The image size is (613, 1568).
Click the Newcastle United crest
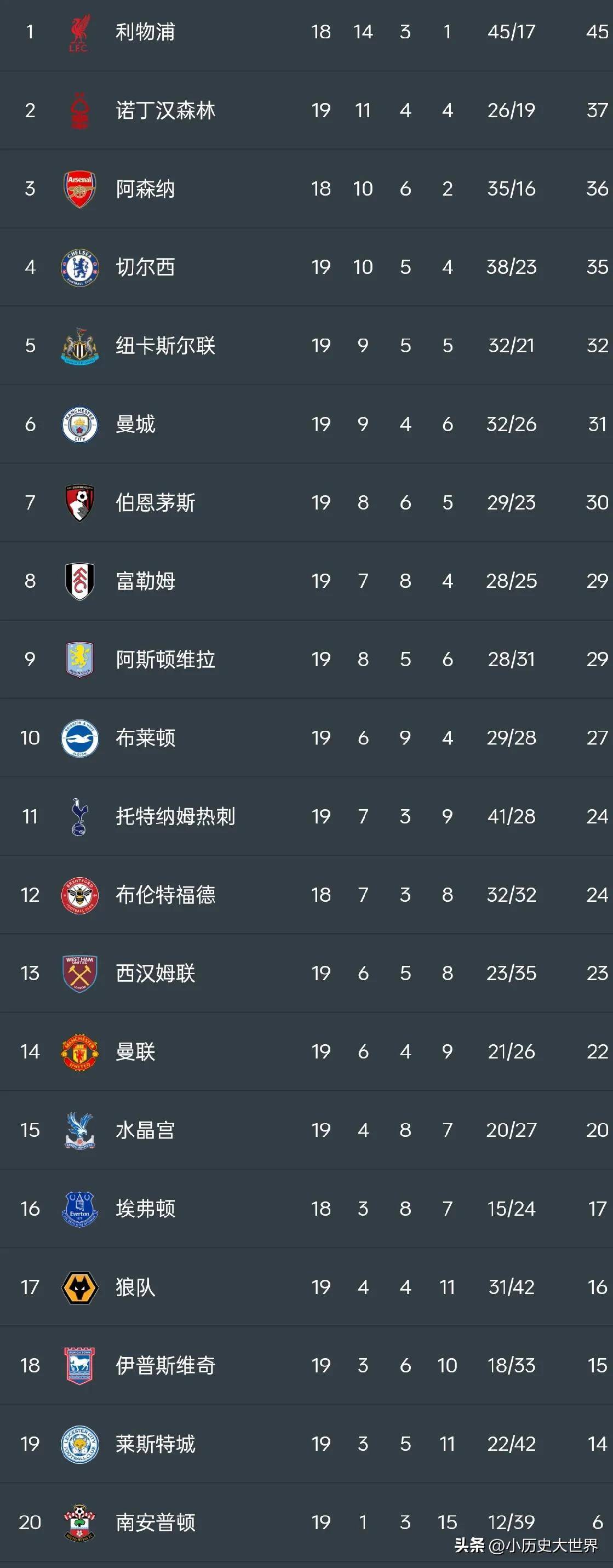(x=79, y=346)
